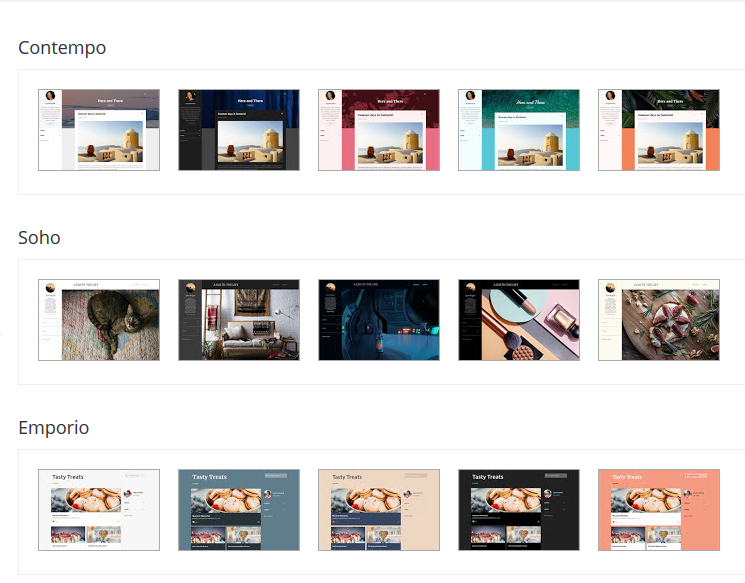Select the aqua Contempo theme thumbnail
The image size is (745, 583).
pos(519,130)
